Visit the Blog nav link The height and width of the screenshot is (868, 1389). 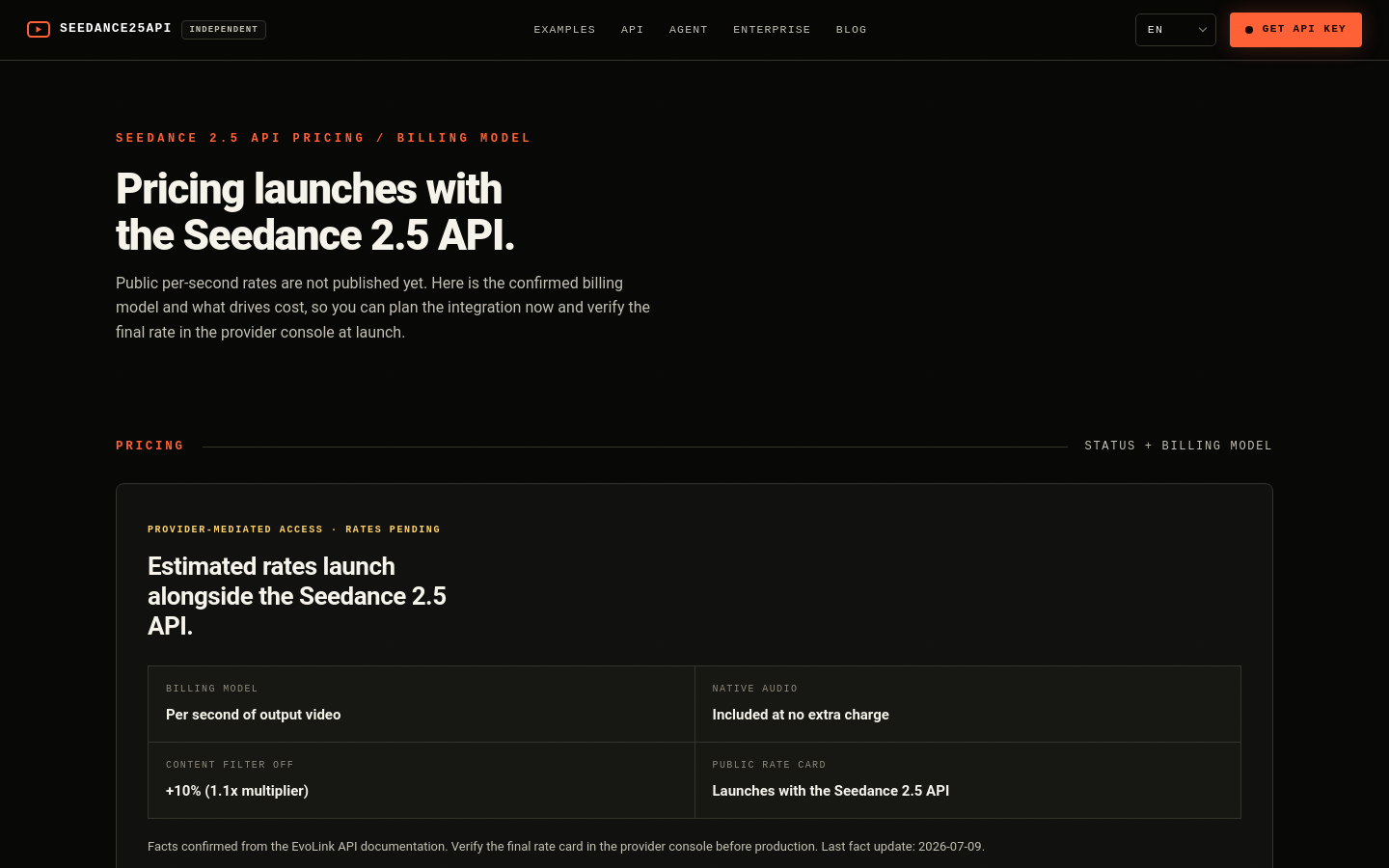pyautogui.click(x=852, y=30)
